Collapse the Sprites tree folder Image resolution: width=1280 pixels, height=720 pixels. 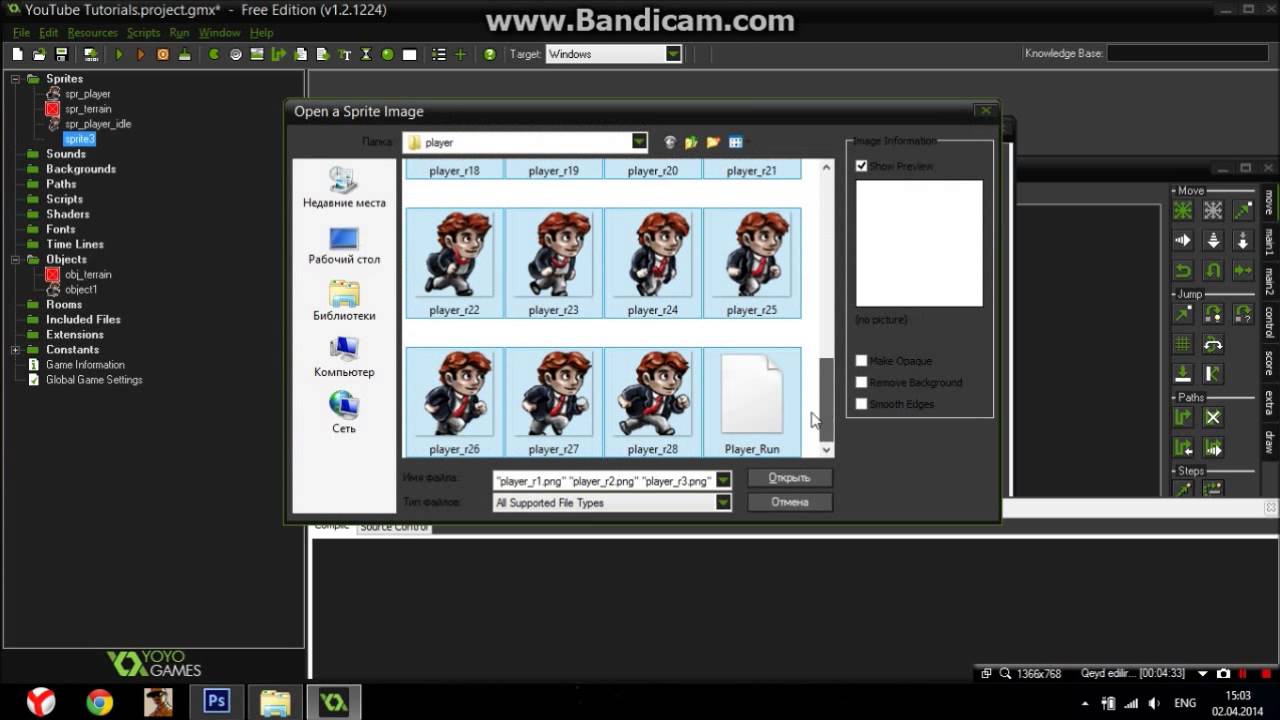click(x=15, y=79)
